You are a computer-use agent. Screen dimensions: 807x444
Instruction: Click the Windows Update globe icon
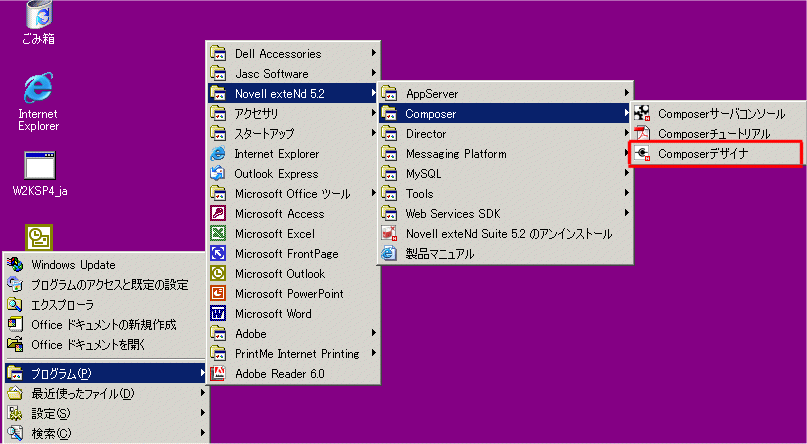coord(15,264)
